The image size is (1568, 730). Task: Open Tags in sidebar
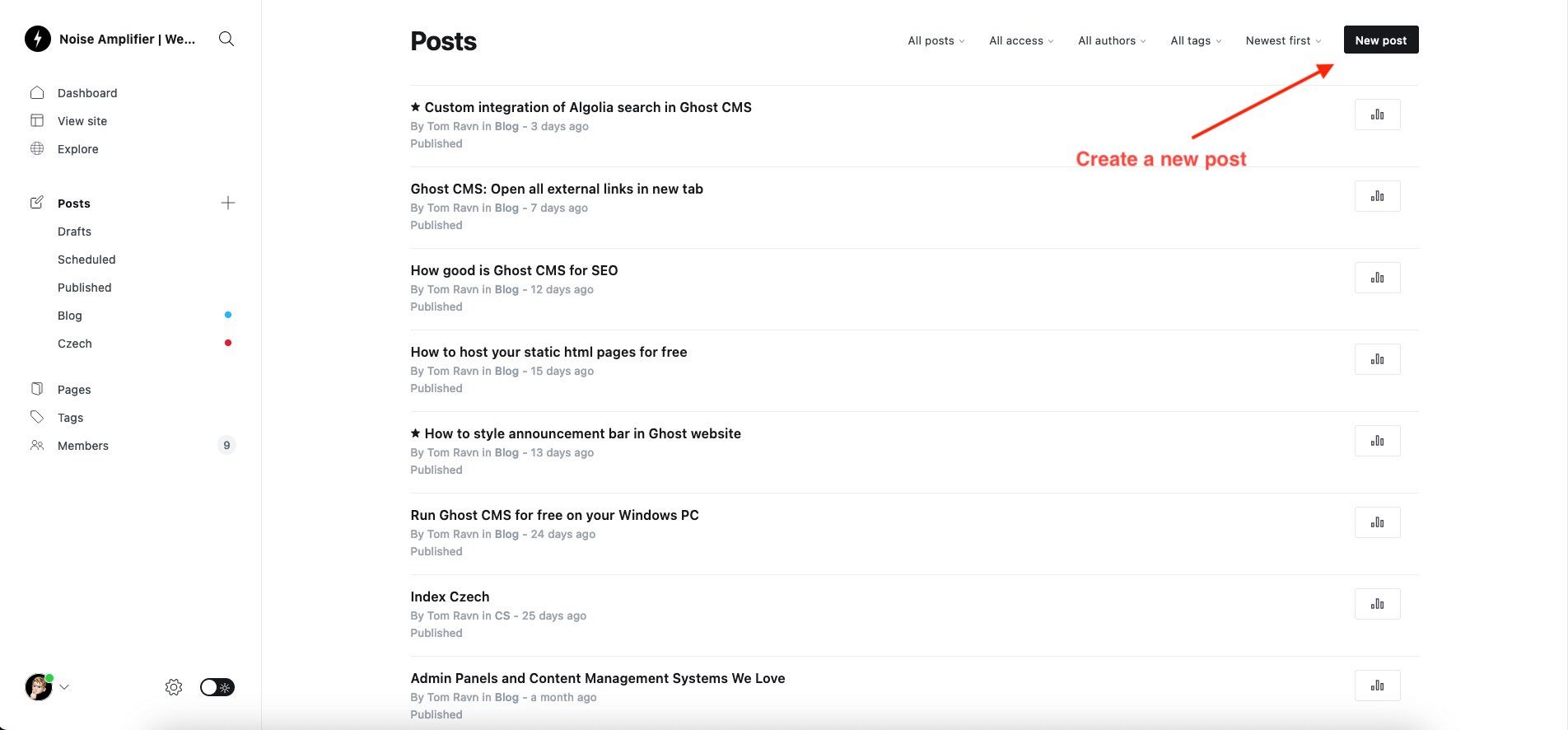[71, 418]
